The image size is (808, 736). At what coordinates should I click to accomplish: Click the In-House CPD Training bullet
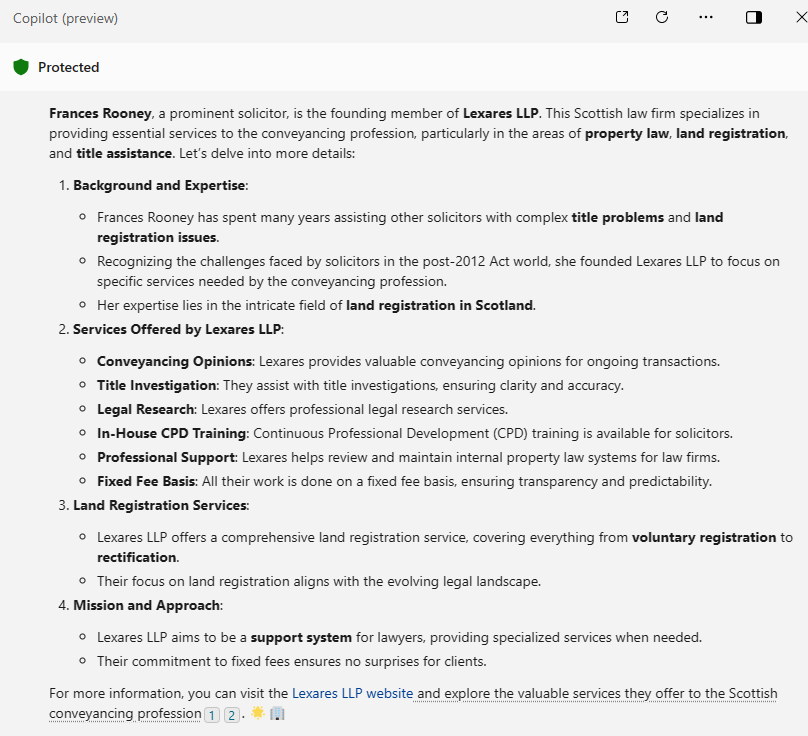[x=415, y=433]
